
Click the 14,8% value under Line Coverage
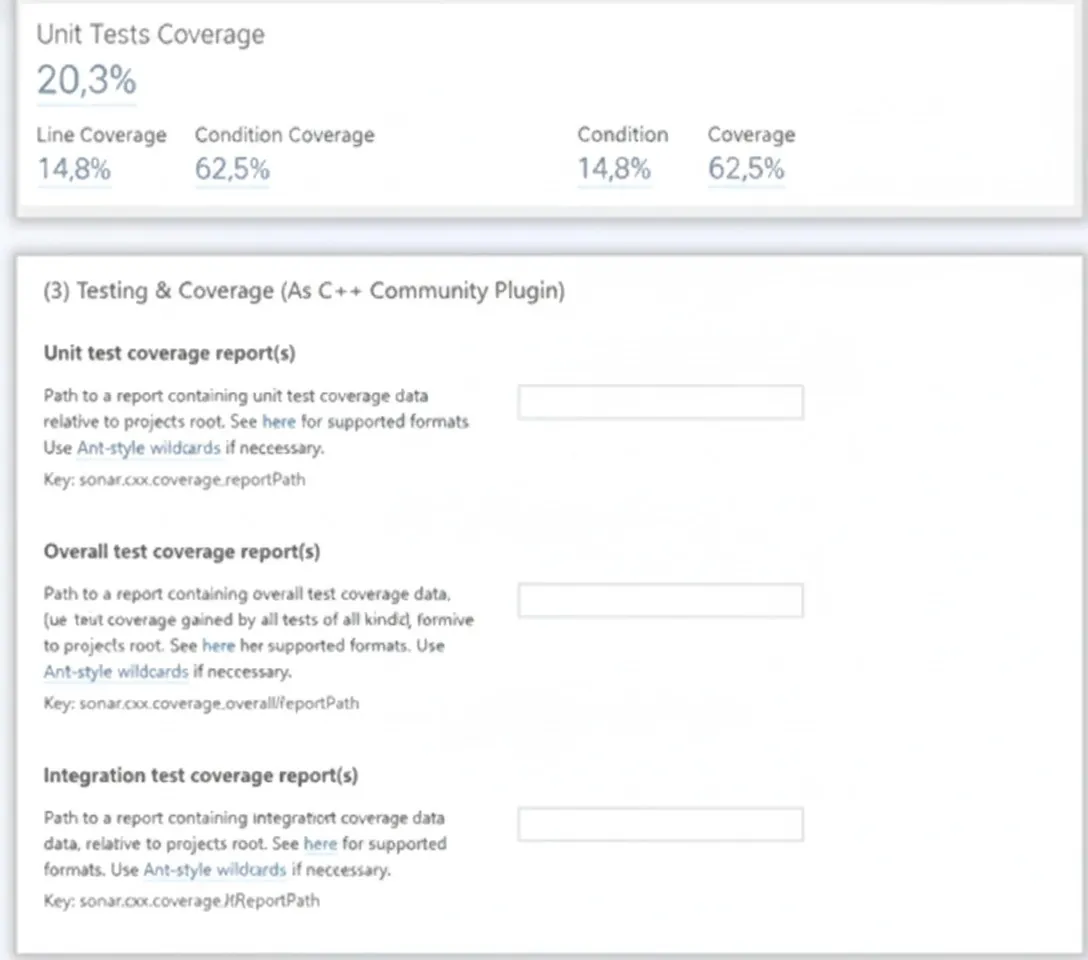(74, 169)
